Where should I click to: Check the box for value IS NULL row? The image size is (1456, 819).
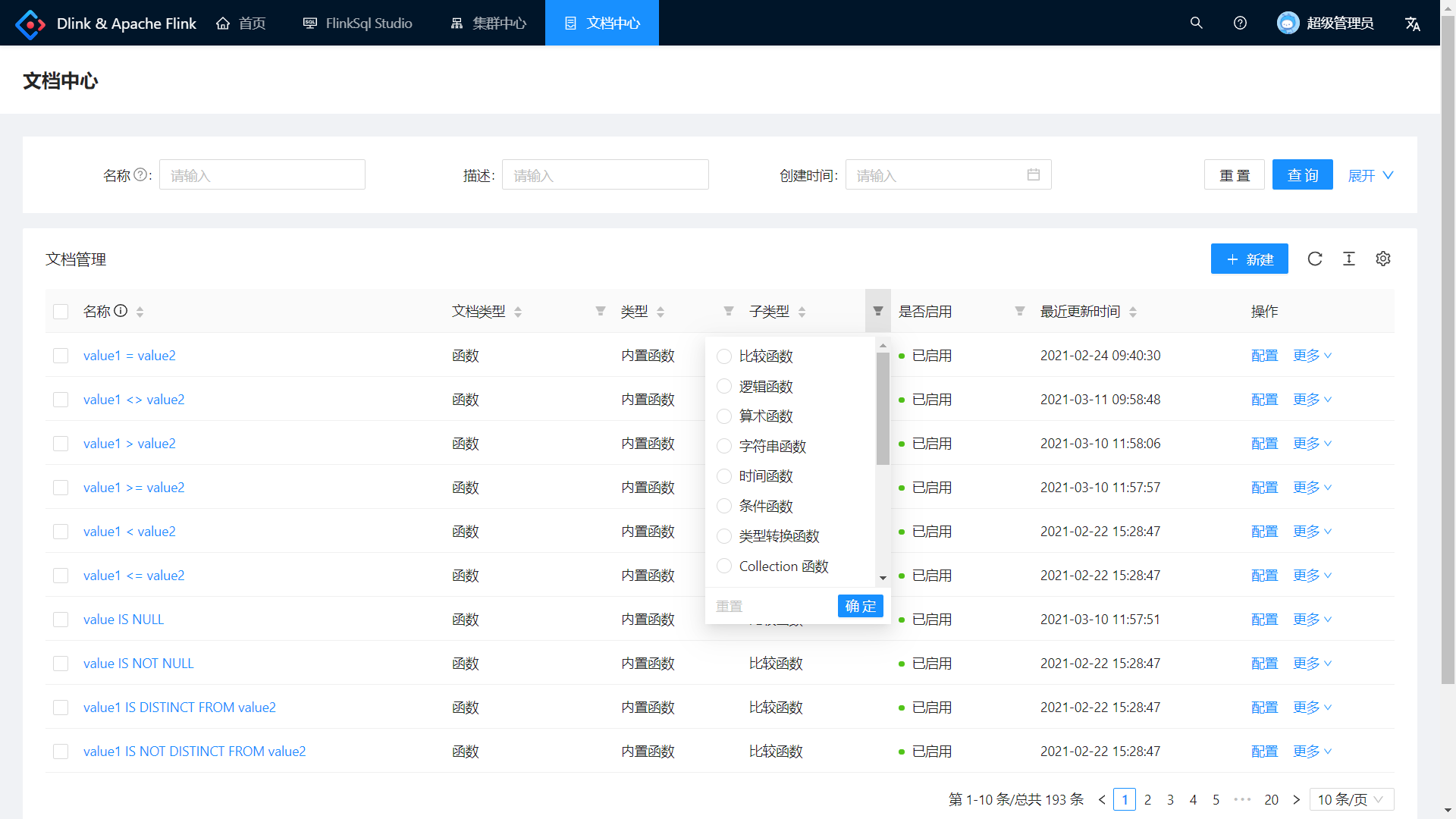[x=61, y=620]
